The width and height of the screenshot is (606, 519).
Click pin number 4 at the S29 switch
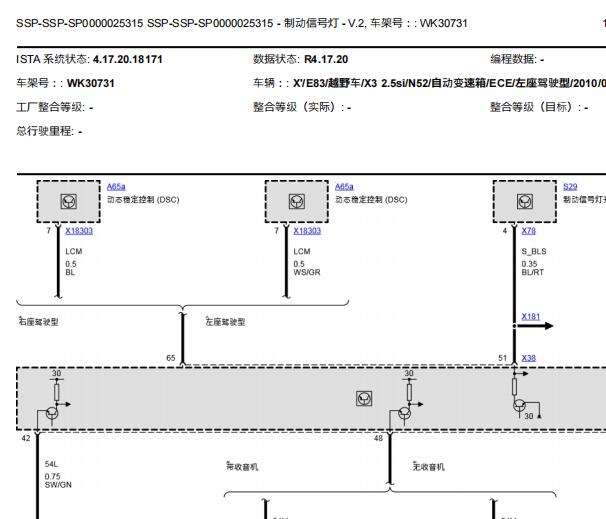[x=505, y=231]
